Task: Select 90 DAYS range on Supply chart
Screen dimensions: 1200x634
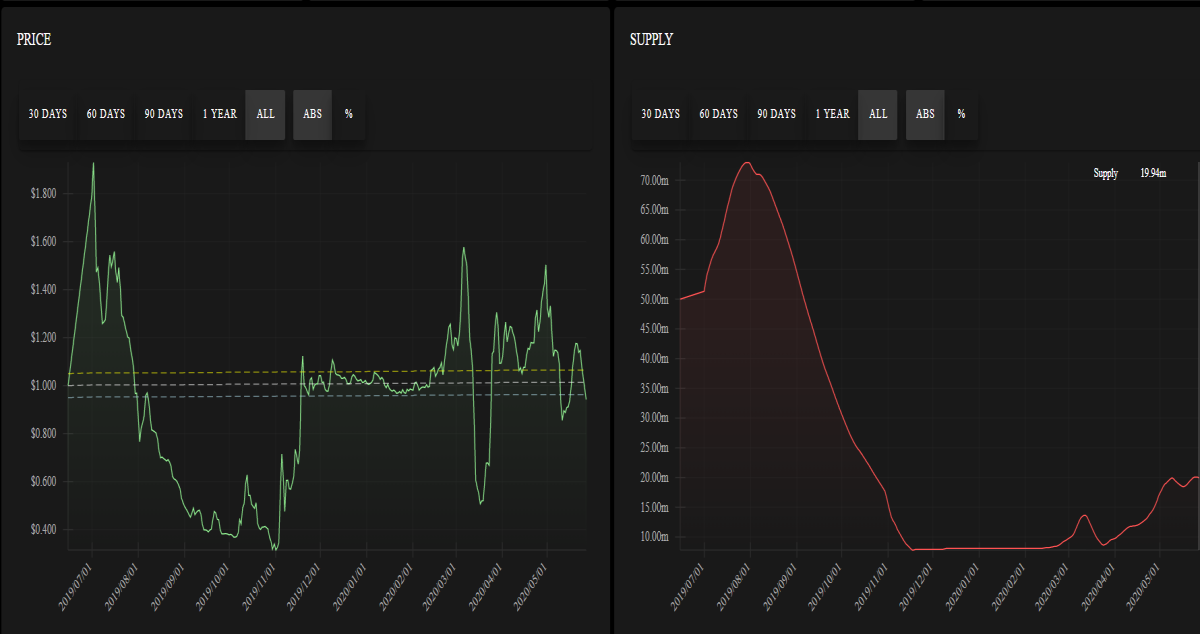Action: pos(777,114)
